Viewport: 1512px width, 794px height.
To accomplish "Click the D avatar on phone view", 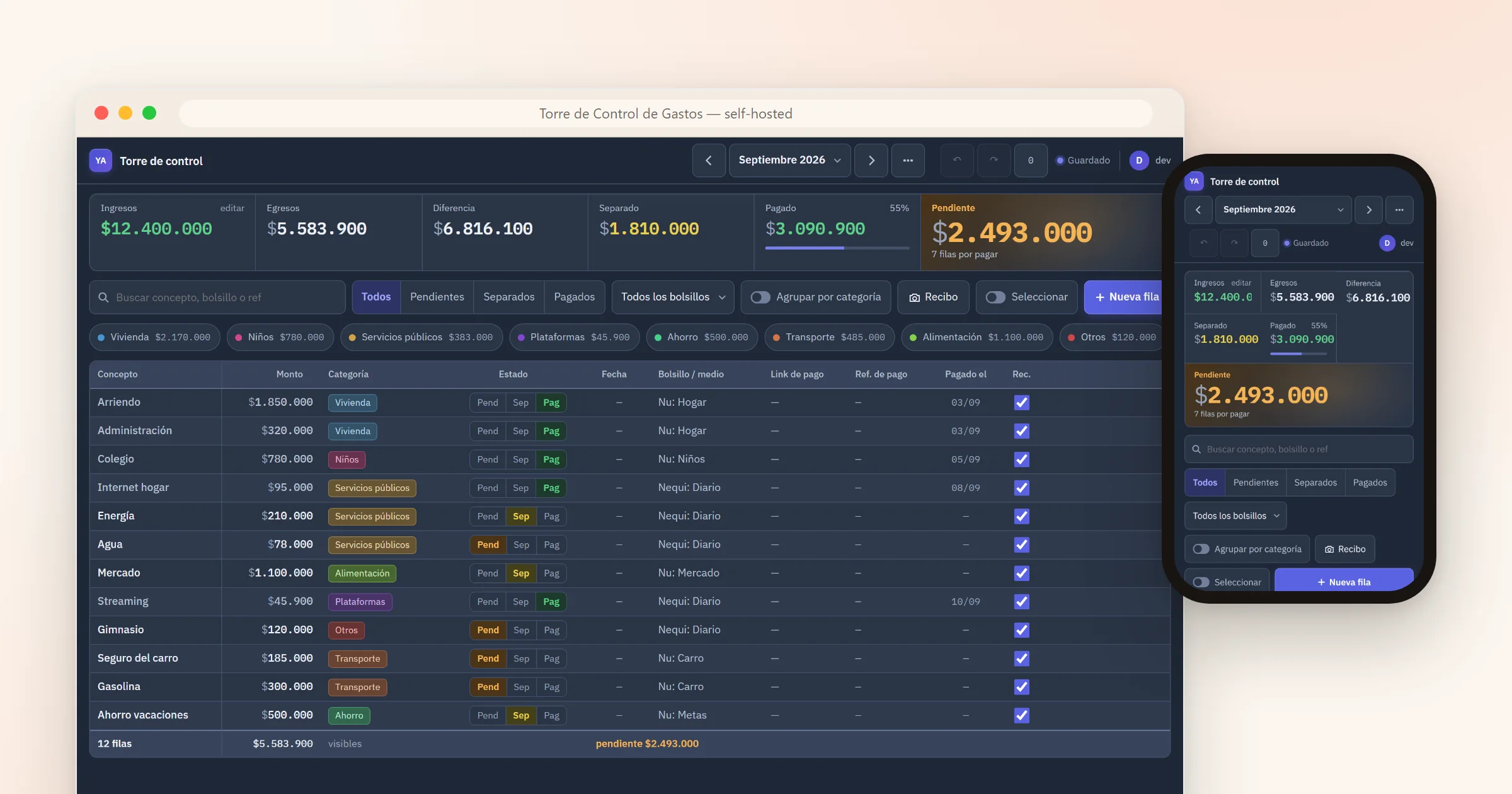I will click(1387, 243).
